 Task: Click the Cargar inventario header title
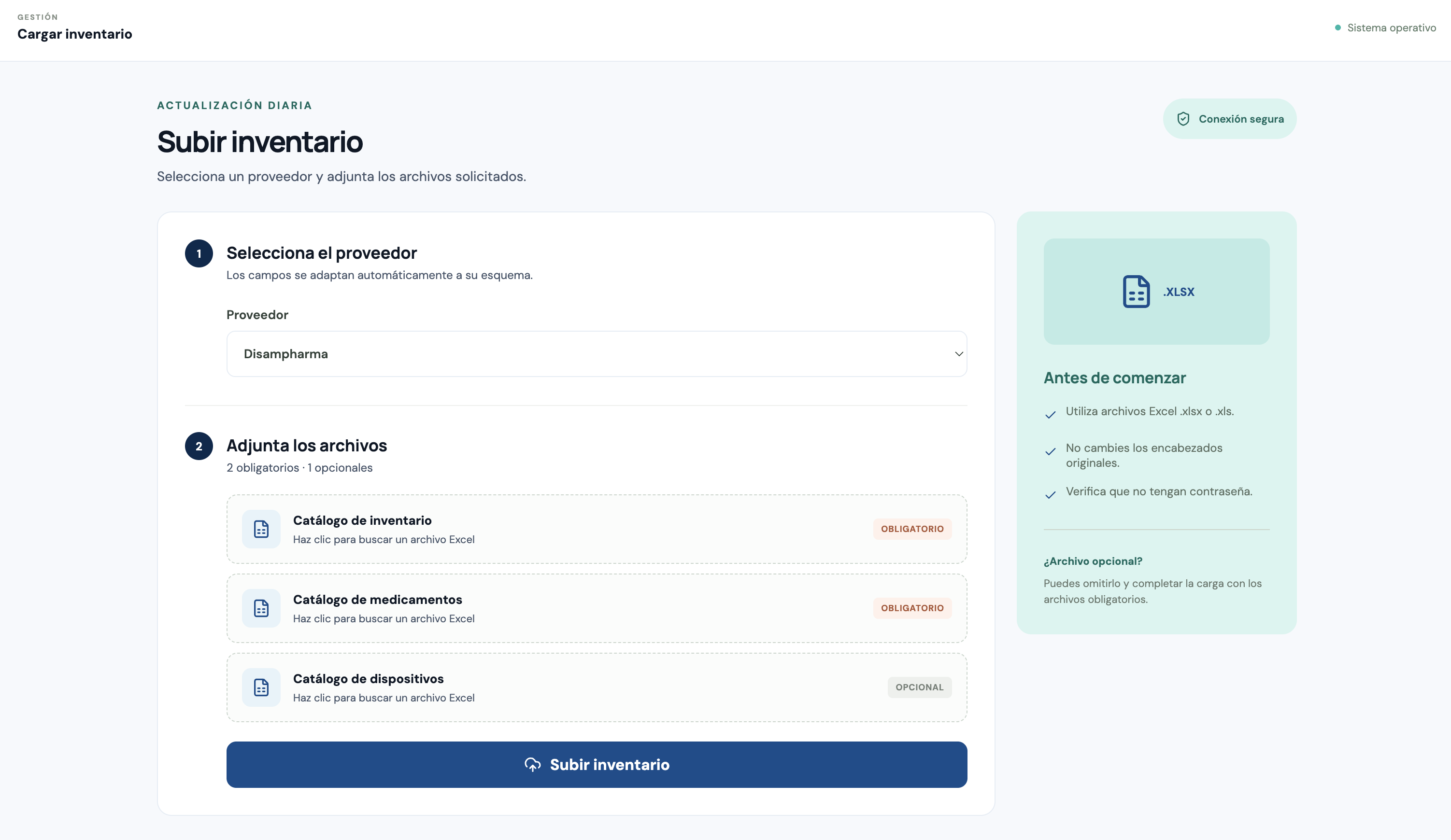75,34
